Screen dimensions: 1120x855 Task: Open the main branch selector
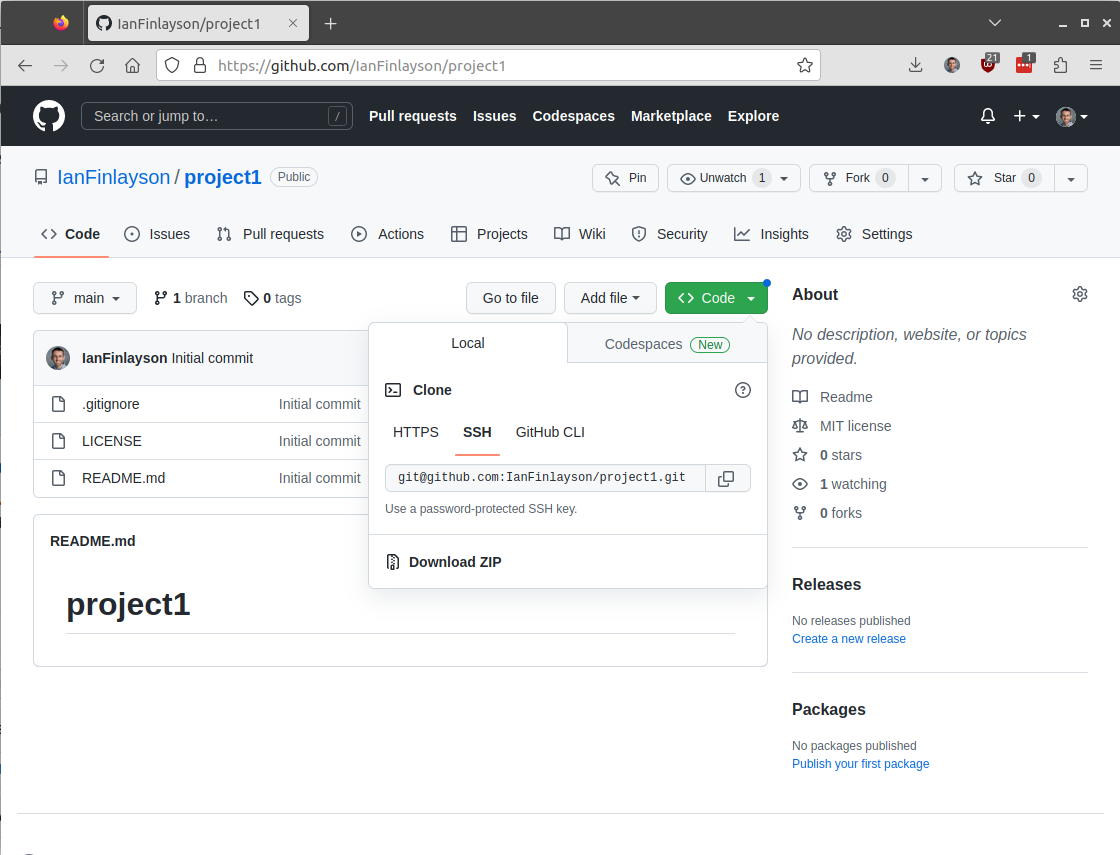(85, 298)
